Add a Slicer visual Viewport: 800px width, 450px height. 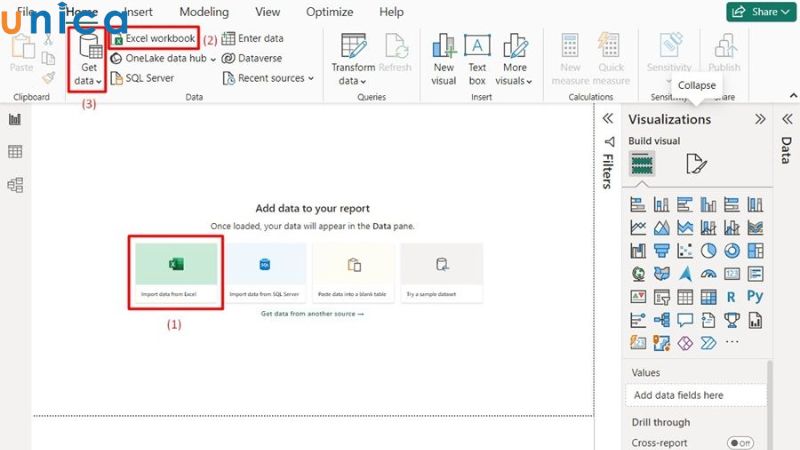point(661,297)
